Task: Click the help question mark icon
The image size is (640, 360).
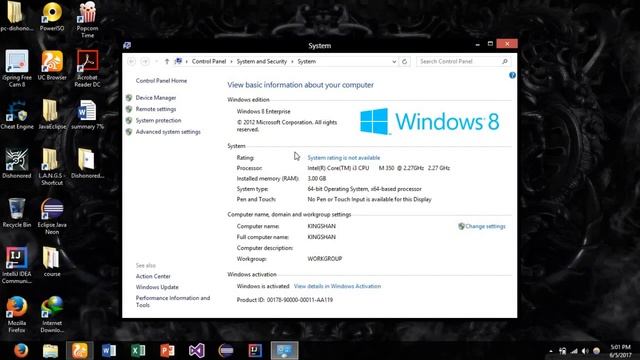Action: [x=512, y=75]
